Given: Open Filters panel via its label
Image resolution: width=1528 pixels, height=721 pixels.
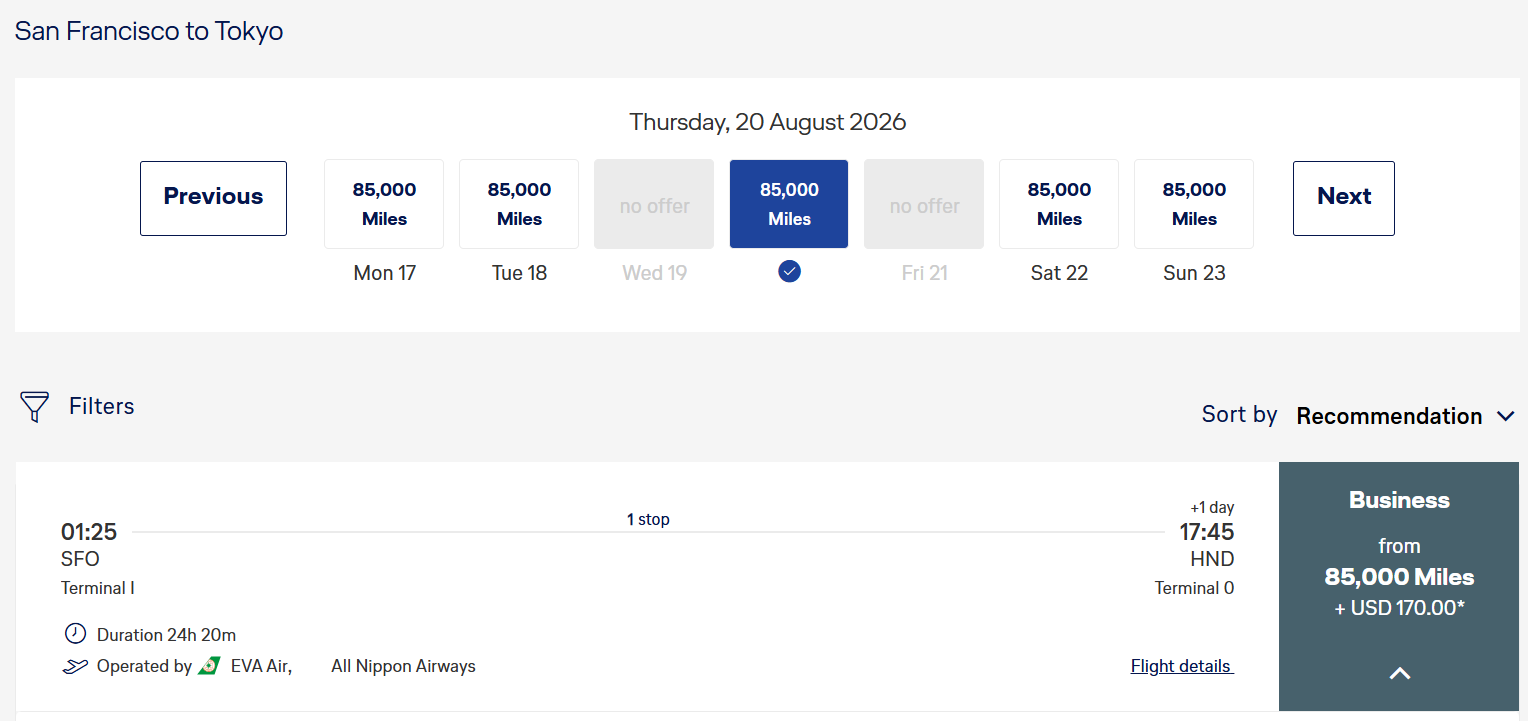Looking at the screenshot, I should (101, 406).
